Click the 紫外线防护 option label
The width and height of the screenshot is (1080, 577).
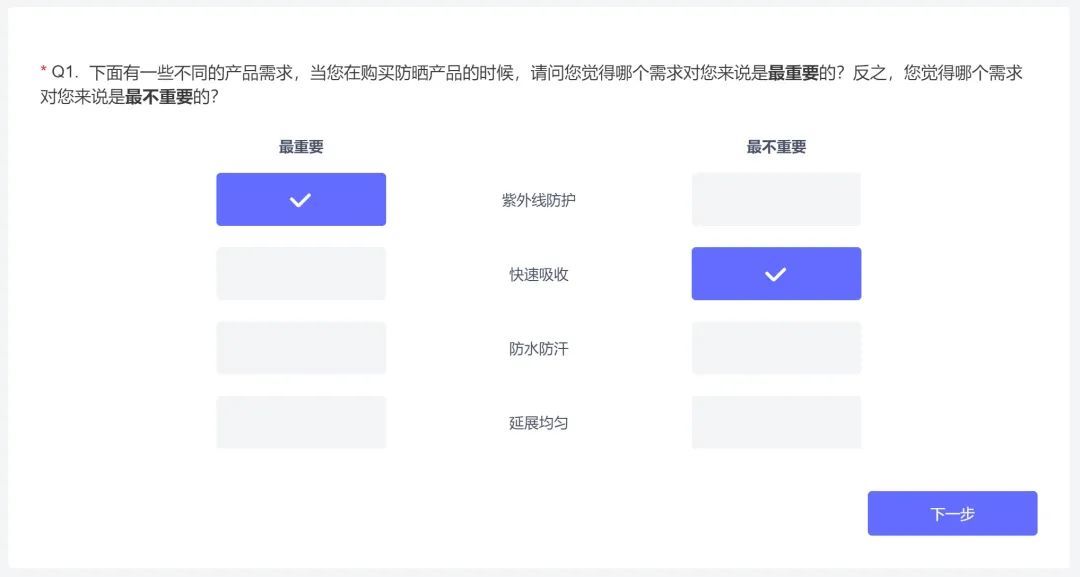coord(539,199)
